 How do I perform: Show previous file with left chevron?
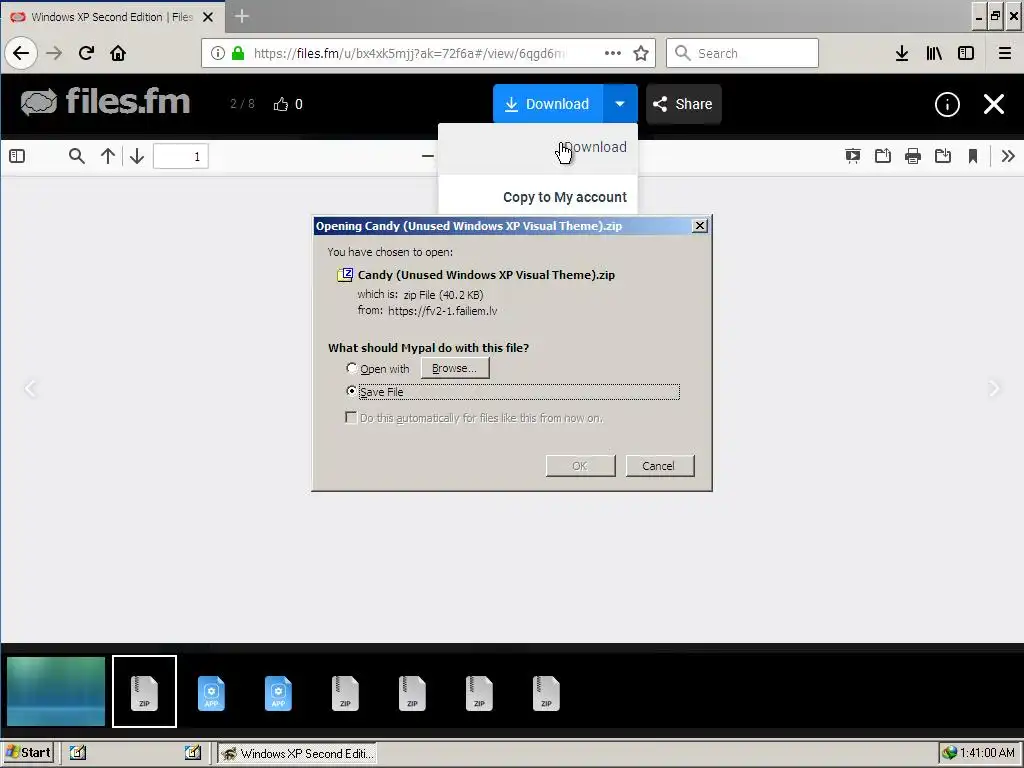click(x=31, y=389)
